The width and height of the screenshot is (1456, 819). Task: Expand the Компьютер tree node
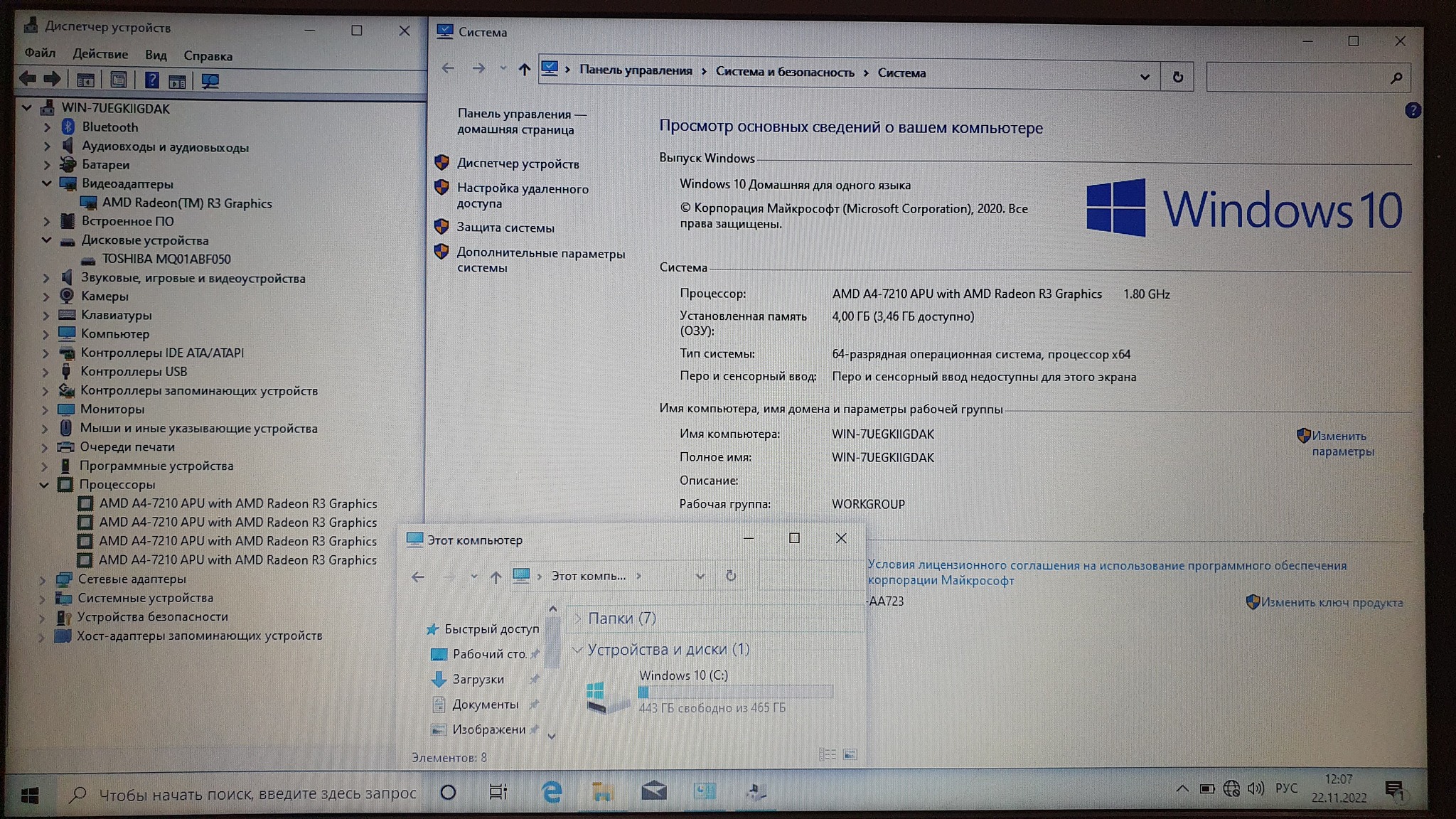(45, 334)
